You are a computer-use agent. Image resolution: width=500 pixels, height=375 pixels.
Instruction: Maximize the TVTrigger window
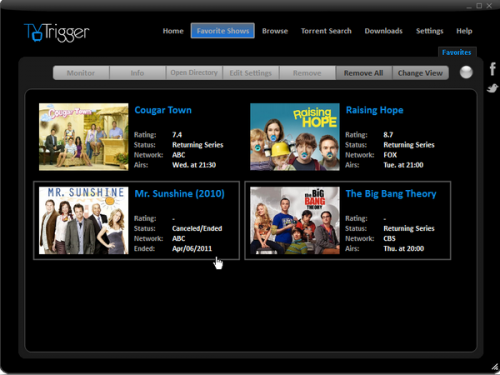coord(479,6)
